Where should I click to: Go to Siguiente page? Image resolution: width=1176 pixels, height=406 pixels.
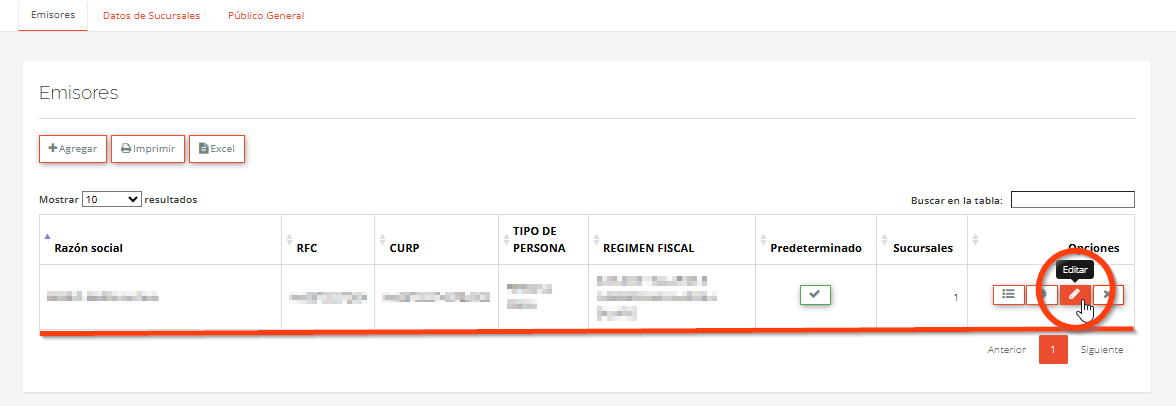(x=1102, y=350)
